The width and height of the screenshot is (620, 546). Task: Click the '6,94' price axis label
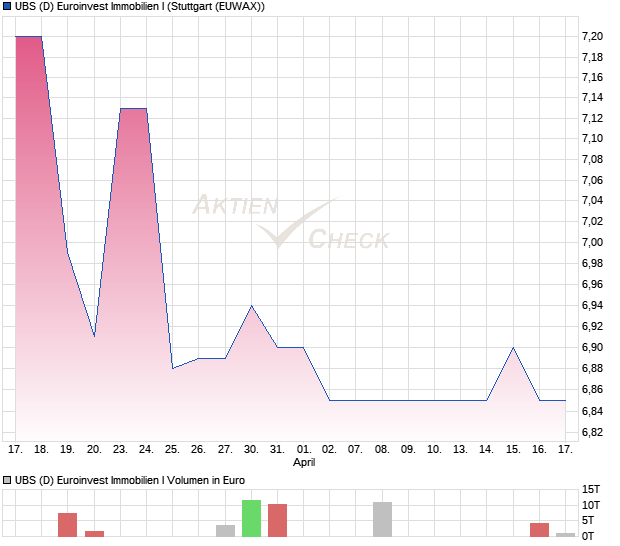[x=592, y=305]
